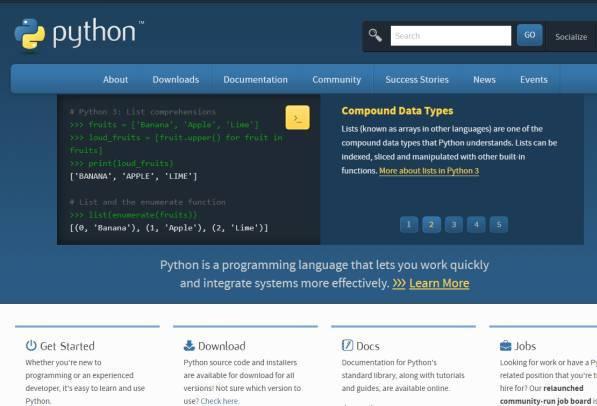The width and height of the screenshot is (597, 406).
Task: Click the Learn More link
Action: 439,283
